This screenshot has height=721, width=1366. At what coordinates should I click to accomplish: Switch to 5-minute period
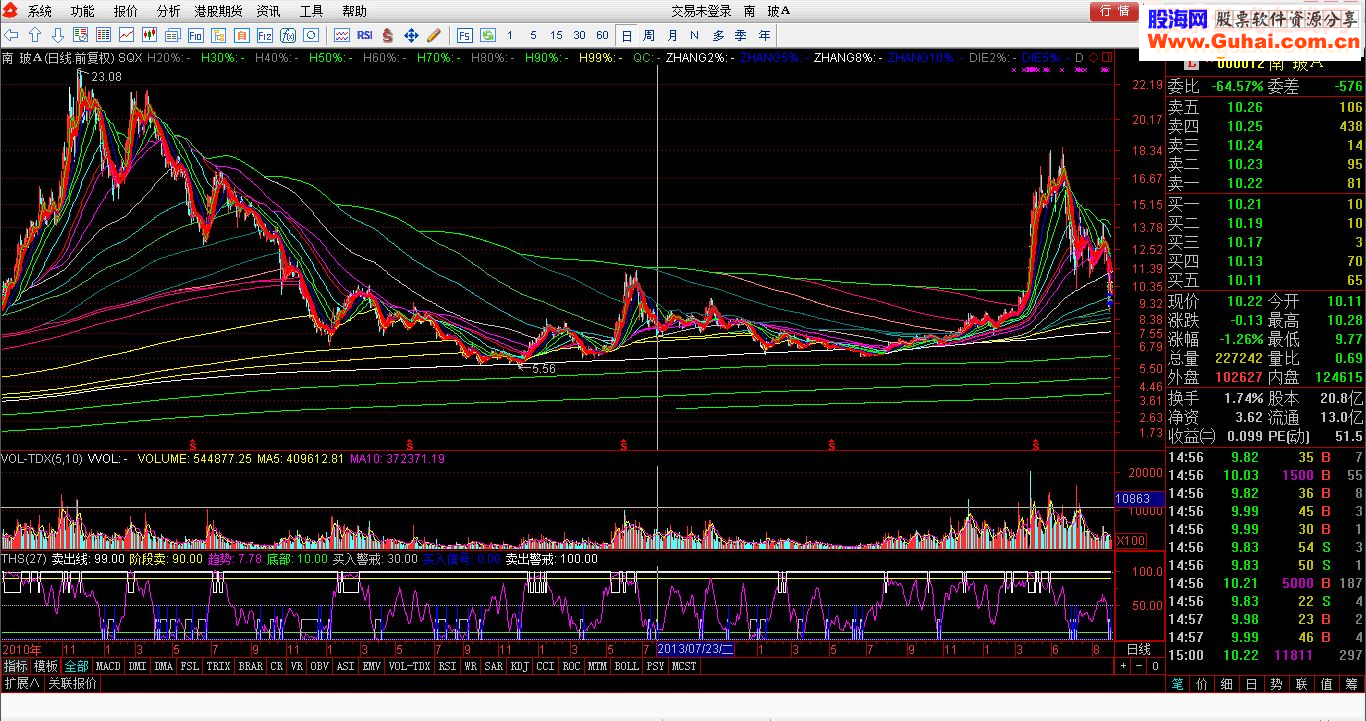coord(533,35)
